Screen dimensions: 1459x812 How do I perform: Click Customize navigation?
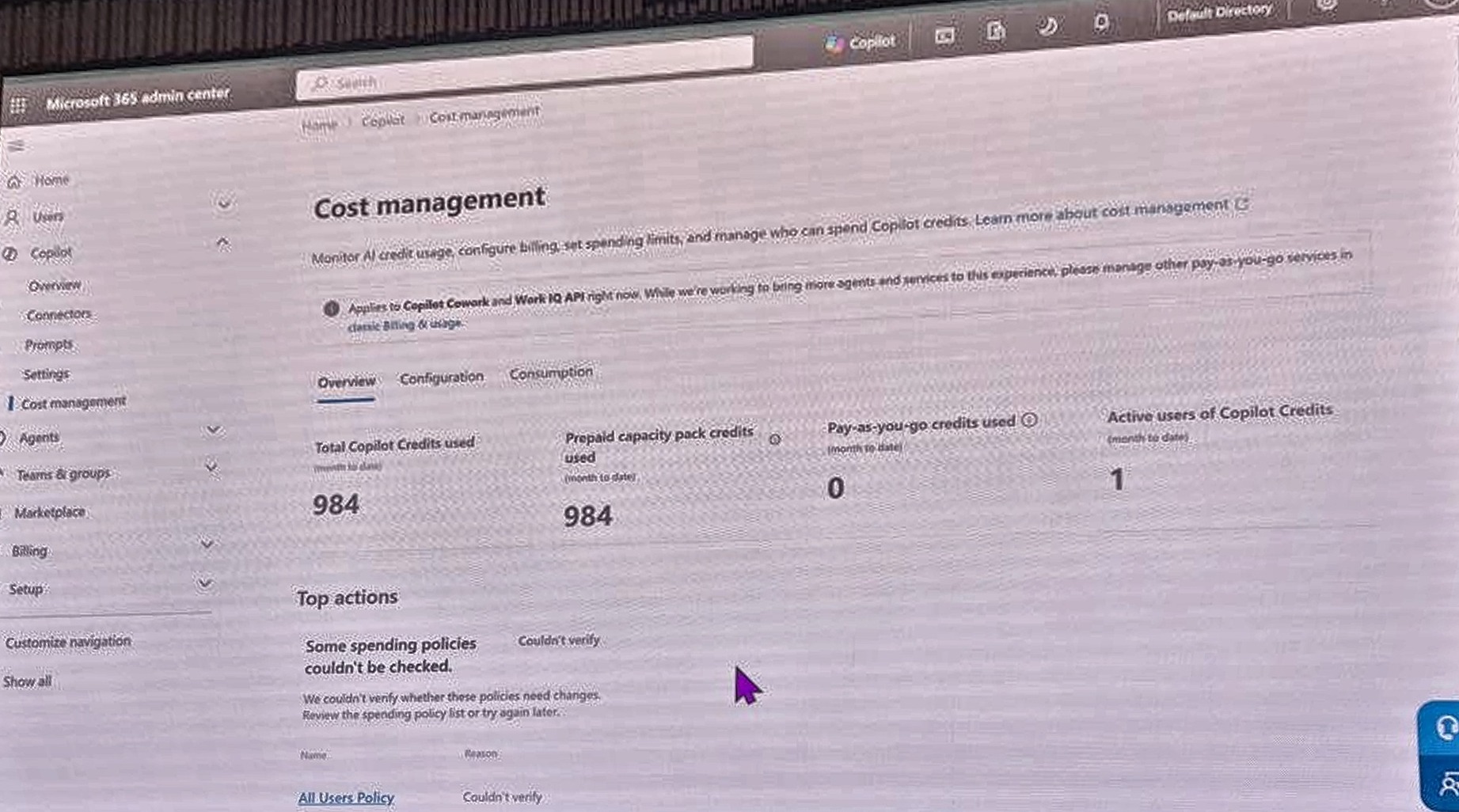click(x=68, y=642)
